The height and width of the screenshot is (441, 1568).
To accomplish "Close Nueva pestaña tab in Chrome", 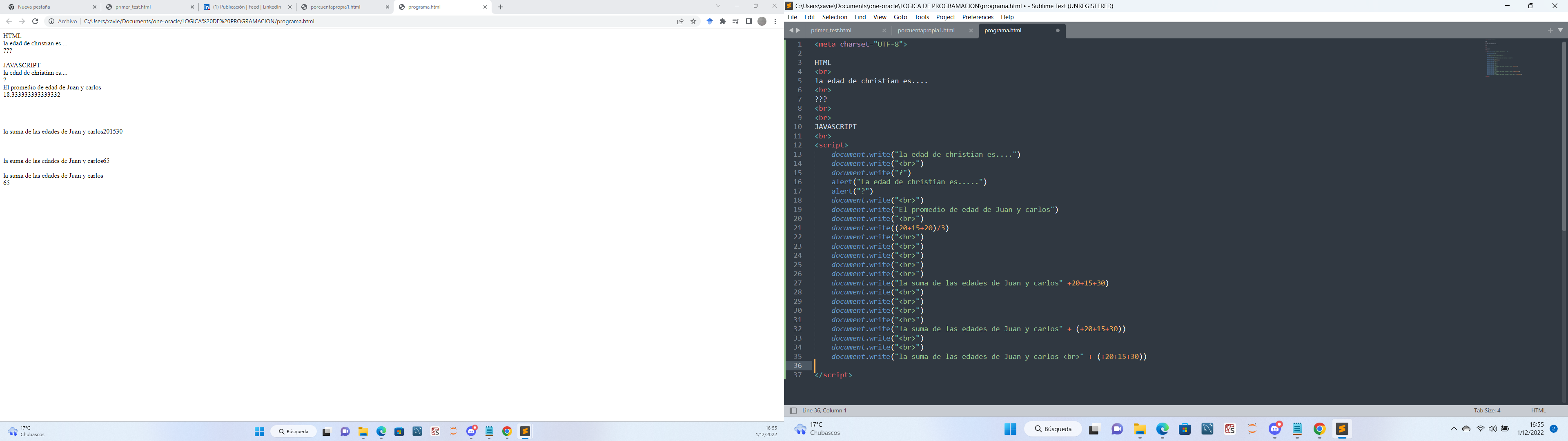I will click(94, 7).
